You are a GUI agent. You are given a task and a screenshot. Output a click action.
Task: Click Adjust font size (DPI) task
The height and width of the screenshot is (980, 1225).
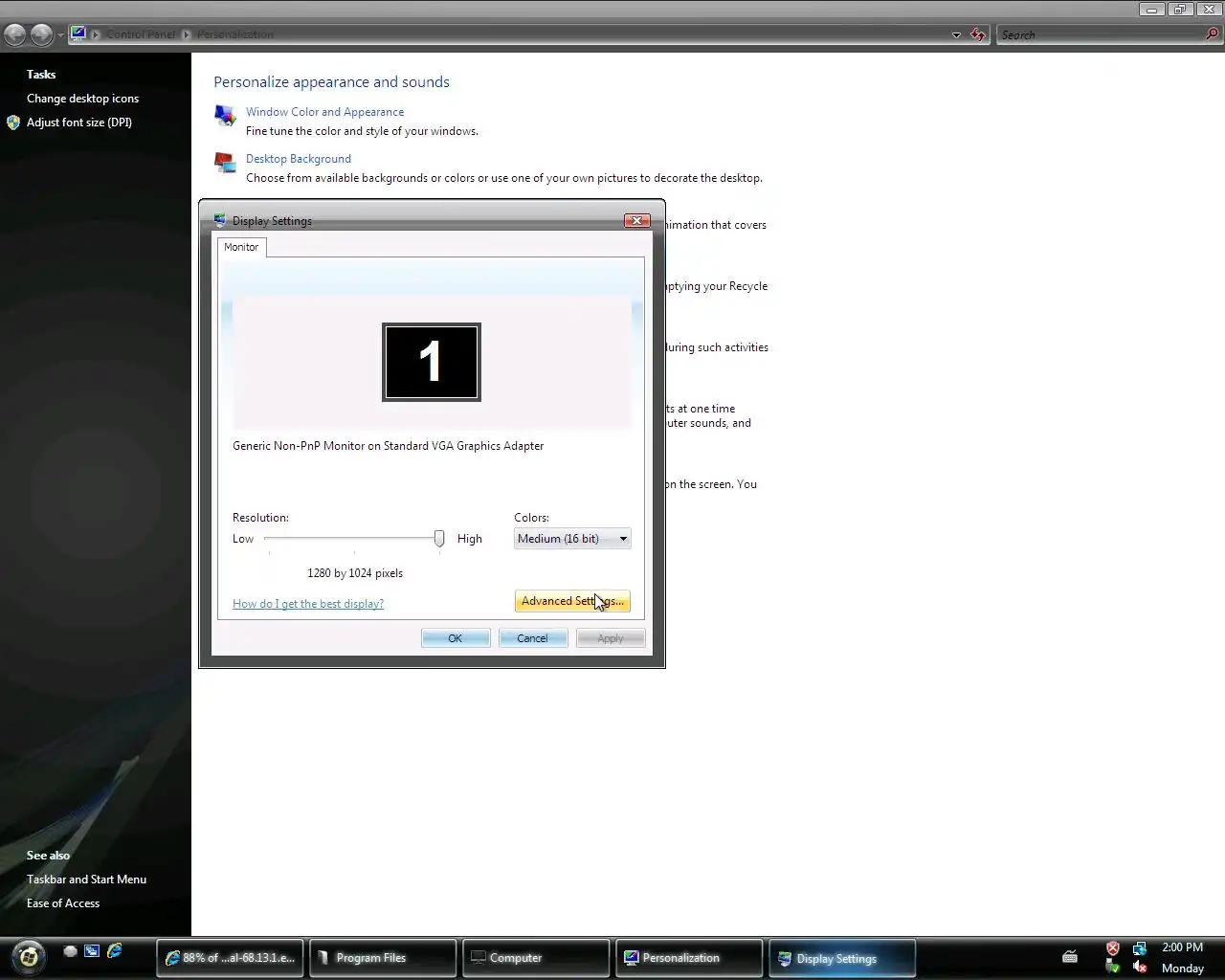(x=79, y=122)
